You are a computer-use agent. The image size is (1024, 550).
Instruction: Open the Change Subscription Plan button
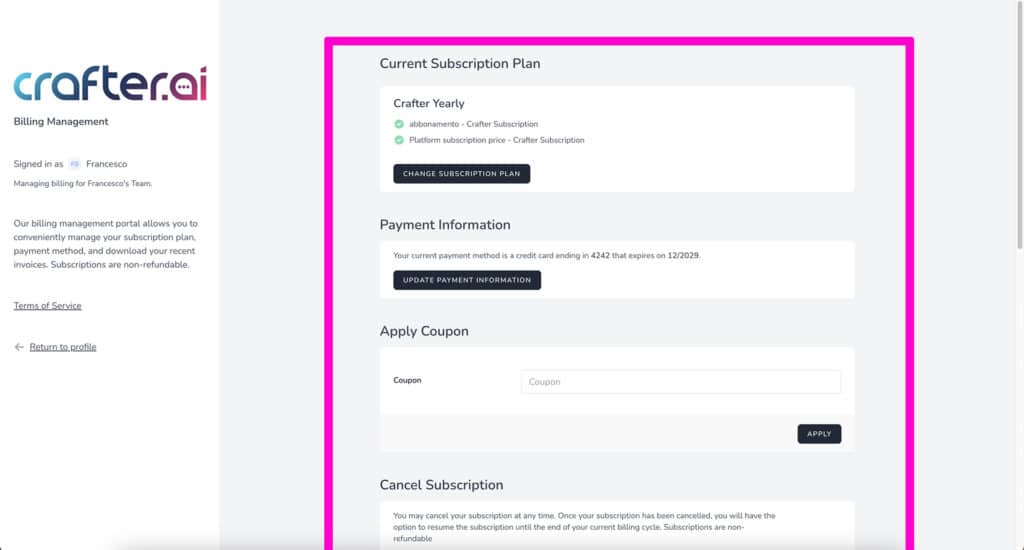tap(462, 174)
